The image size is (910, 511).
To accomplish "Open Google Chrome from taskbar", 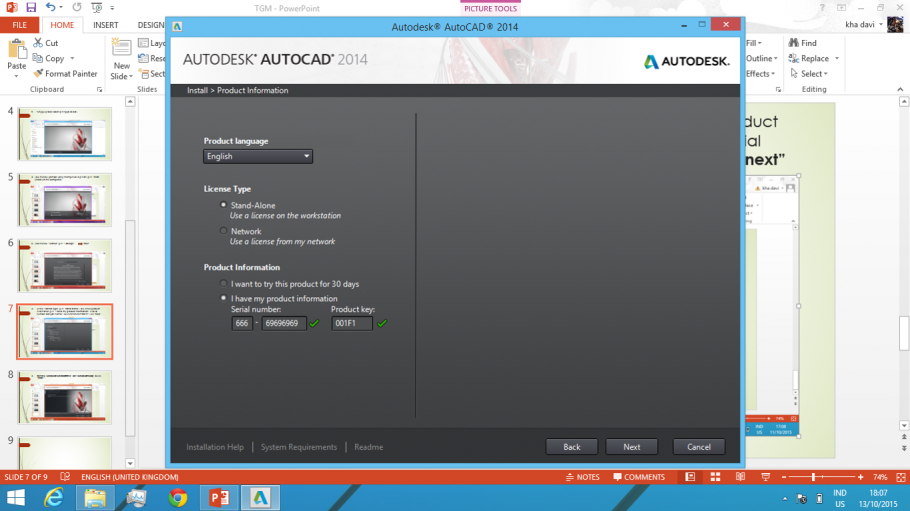I will [x=178, y=498].
